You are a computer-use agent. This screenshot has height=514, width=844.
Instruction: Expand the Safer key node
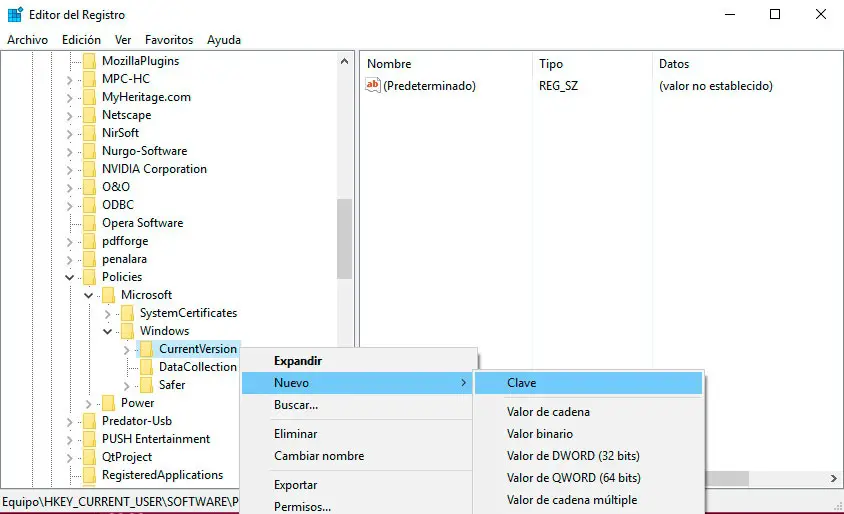(127, 385)
